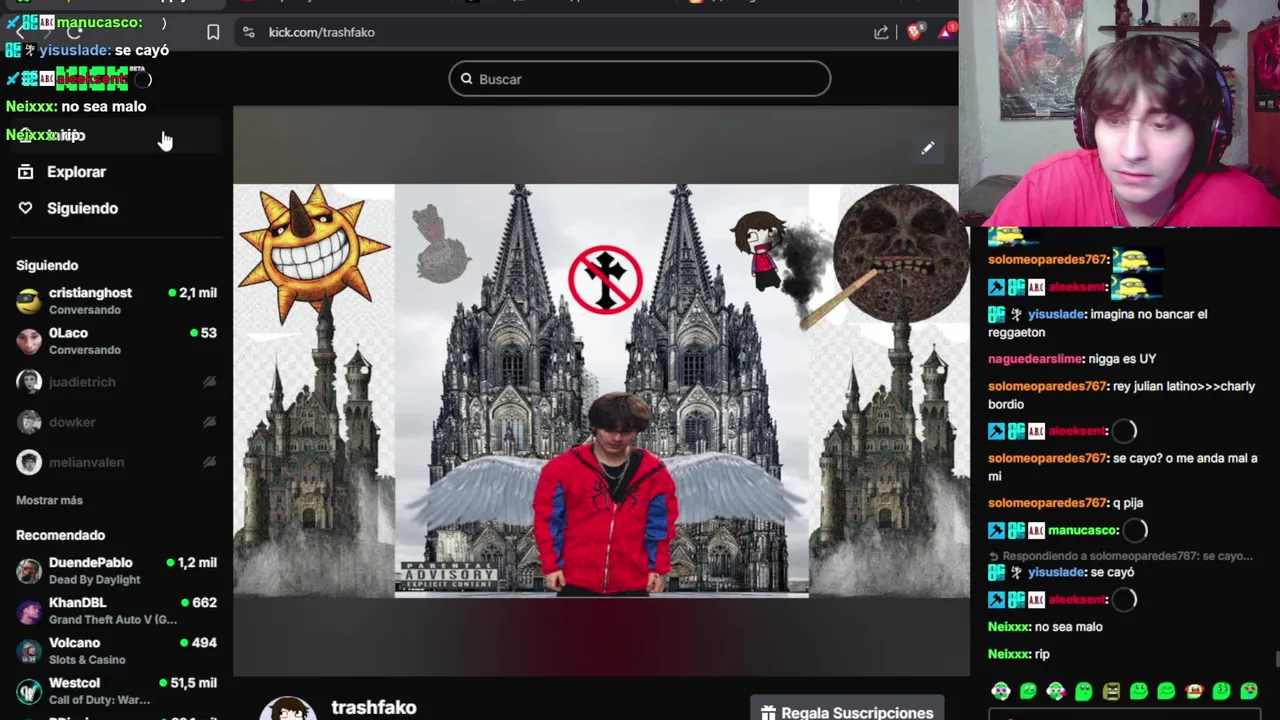Open the recommended channel DuendePablo
The width and height of the screenshot is (1280, 720).
[x=116, y=571]
